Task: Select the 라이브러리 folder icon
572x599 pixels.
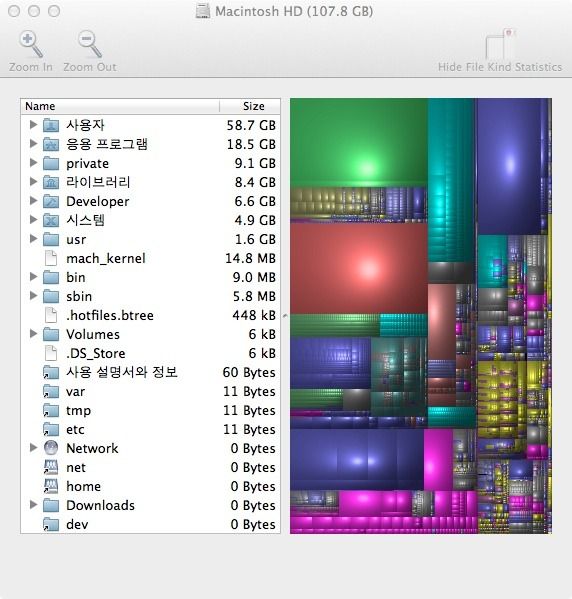Action: pos(51,182)
